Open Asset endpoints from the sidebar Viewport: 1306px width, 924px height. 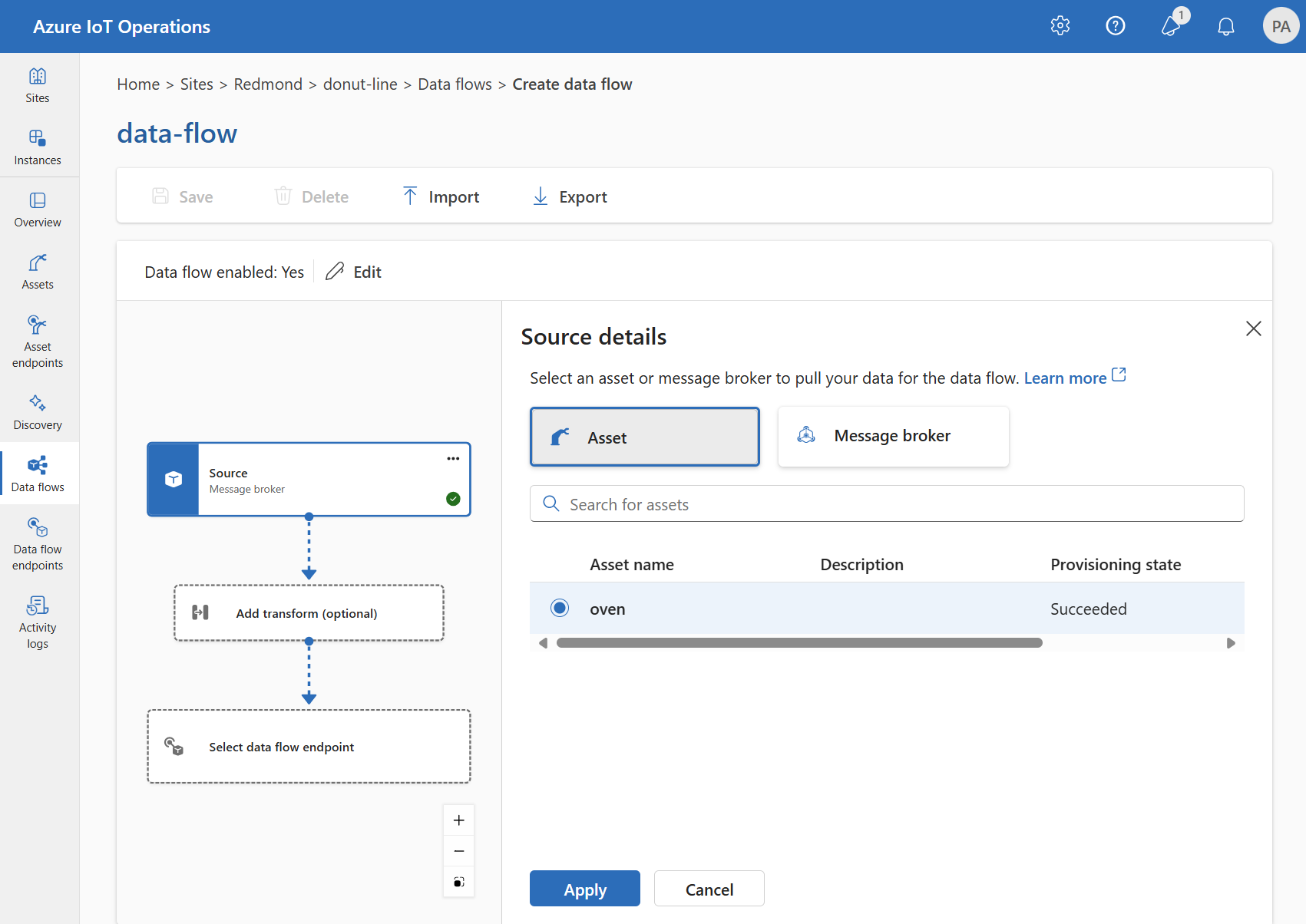37,340
